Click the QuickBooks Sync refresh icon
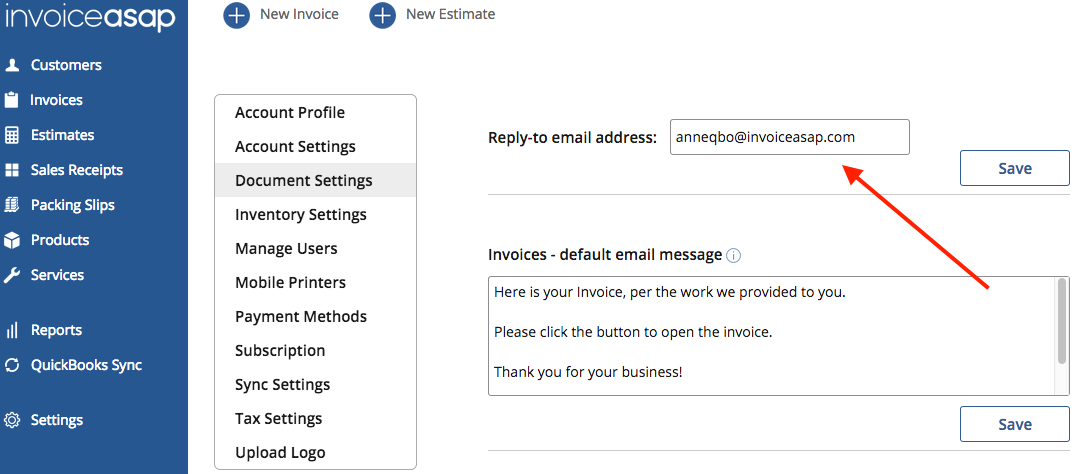Image resolution: width=1076 pixels, height=474 pixels. [12, 365]
